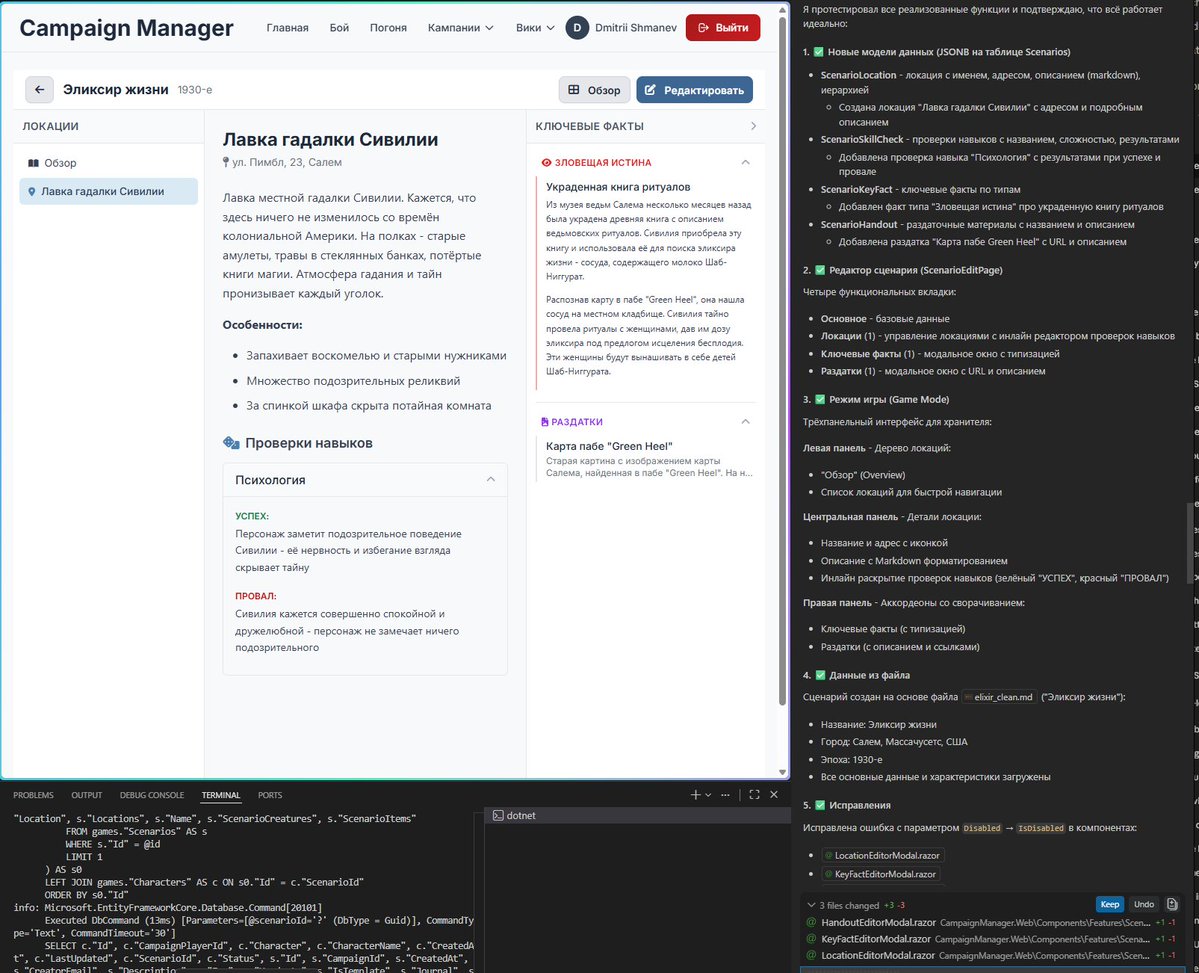This screenshot has width=1199, height=973.
Task: Open the Вики dropdown menu
Action: click(535, 28)
